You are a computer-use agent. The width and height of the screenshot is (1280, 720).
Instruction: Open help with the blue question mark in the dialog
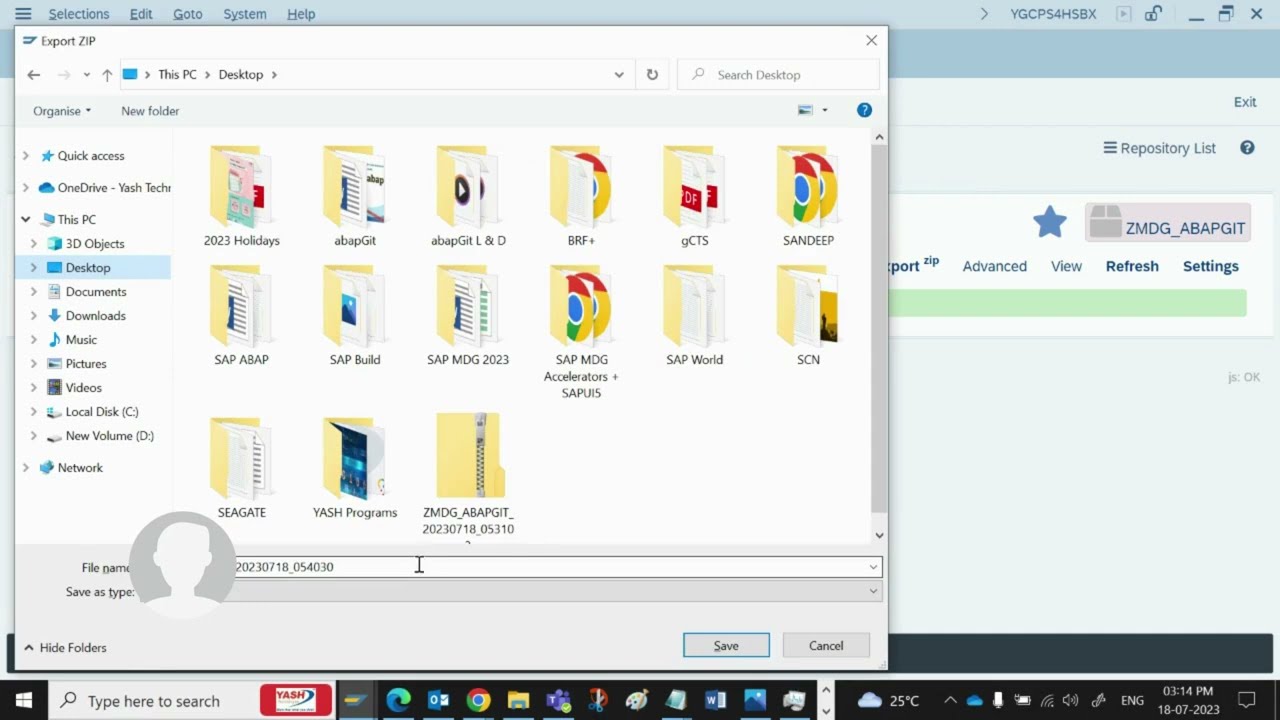864,110
